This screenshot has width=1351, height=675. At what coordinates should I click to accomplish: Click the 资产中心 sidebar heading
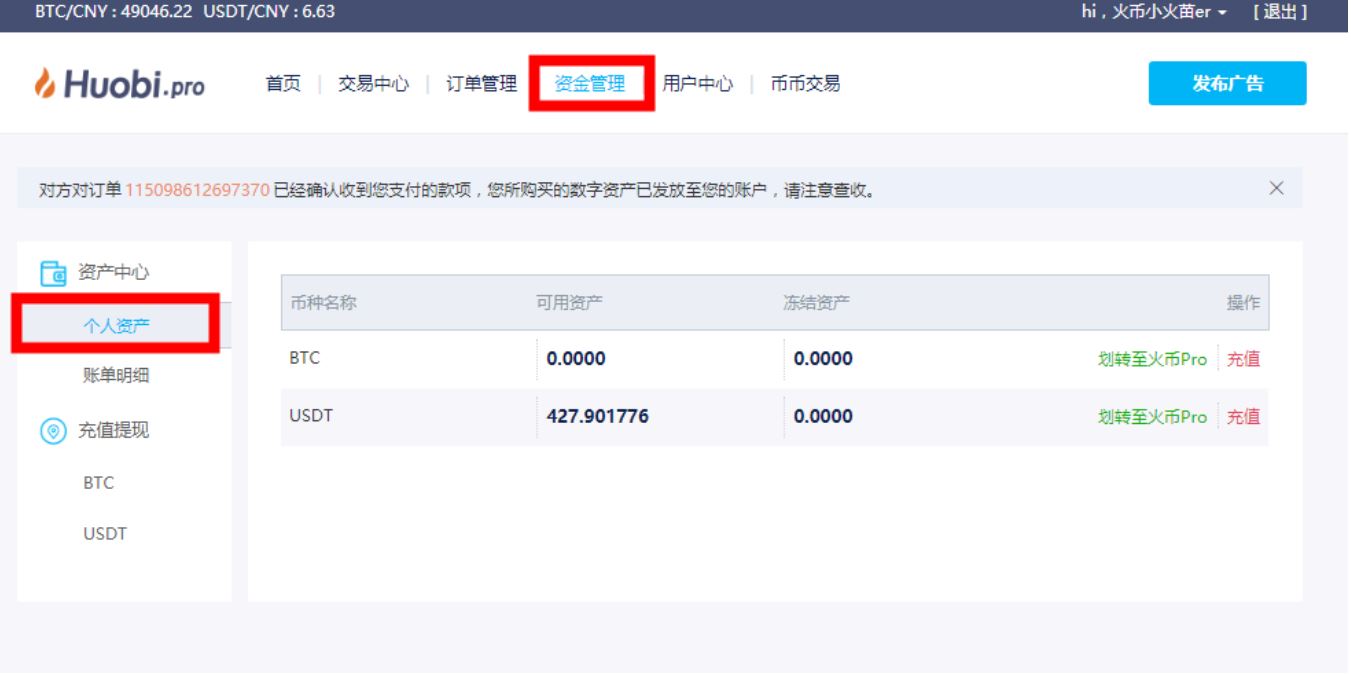coord(114,273)
